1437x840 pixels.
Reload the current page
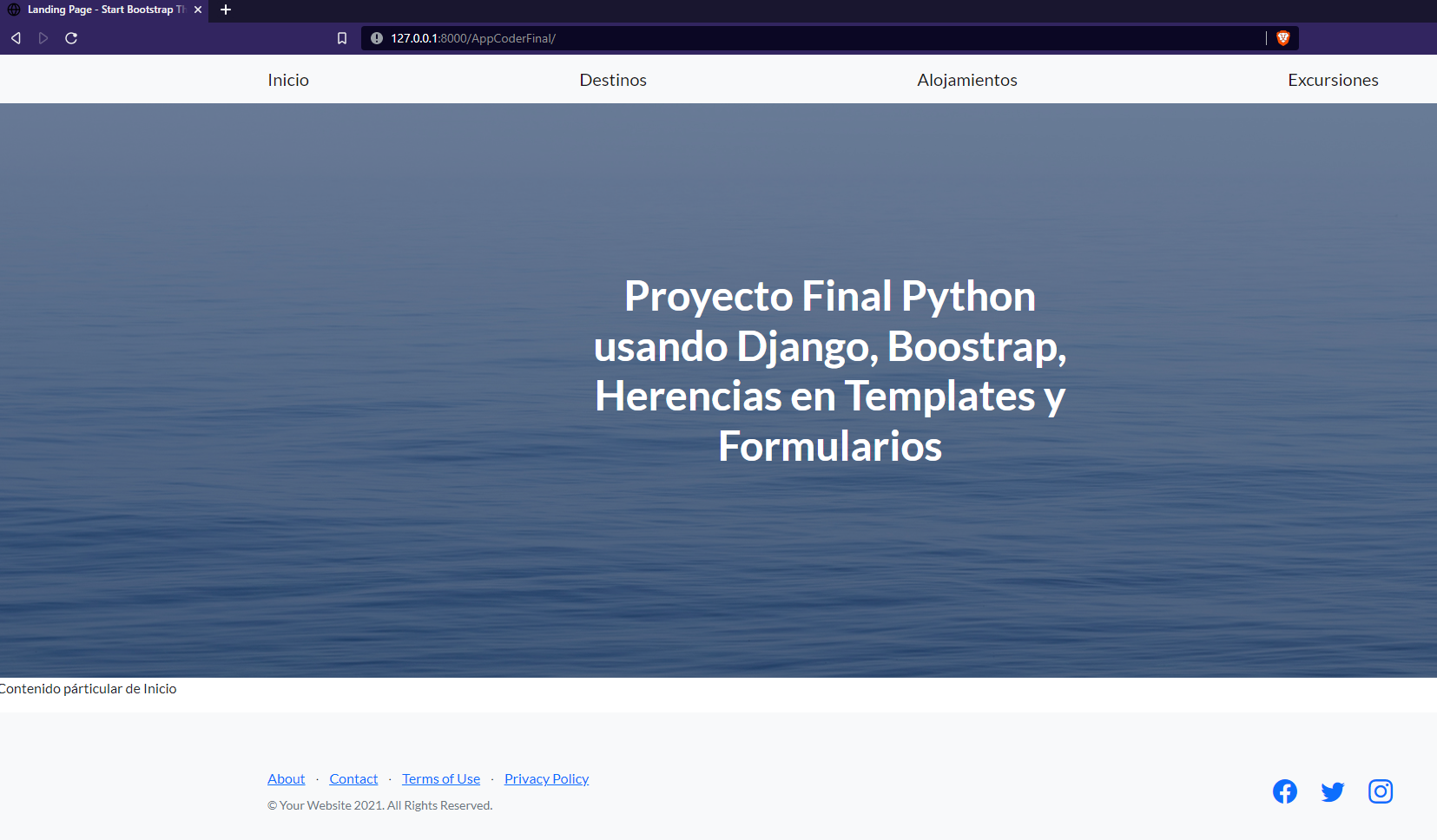pyautogui.click(x=71, y=38)
